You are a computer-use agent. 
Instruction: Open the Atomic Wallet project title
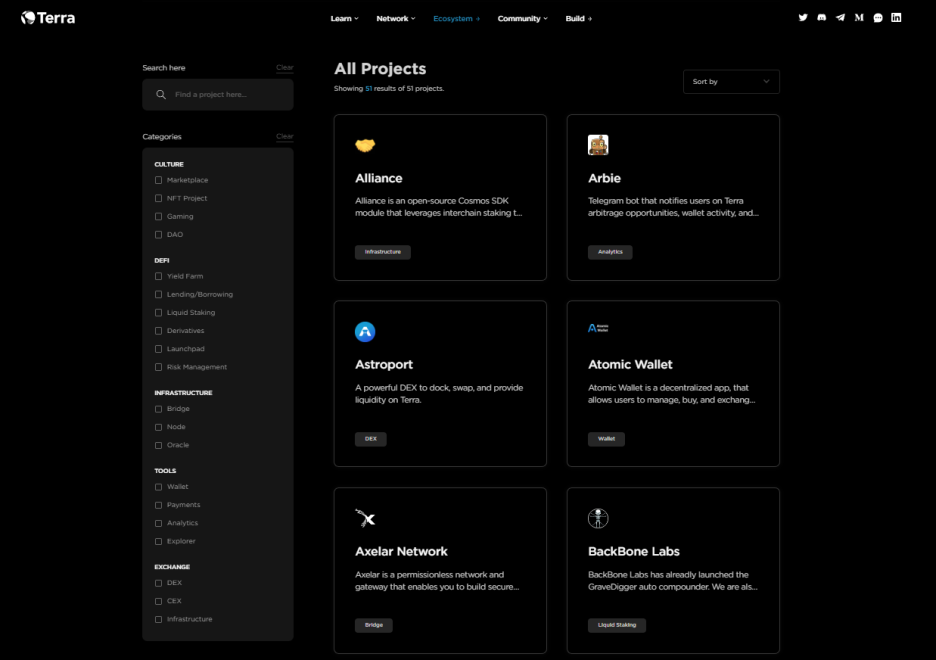point(630,365)
